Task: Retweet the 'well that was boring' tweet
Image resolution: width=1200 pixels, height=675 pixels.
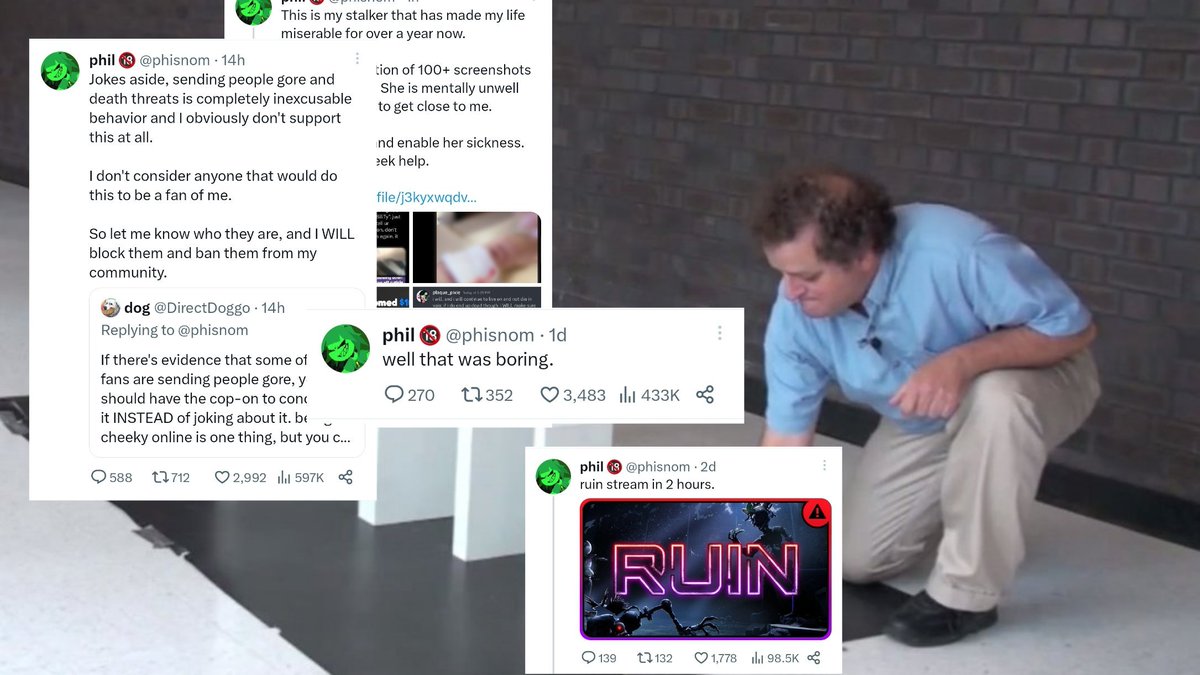Action: click(471, 395)
